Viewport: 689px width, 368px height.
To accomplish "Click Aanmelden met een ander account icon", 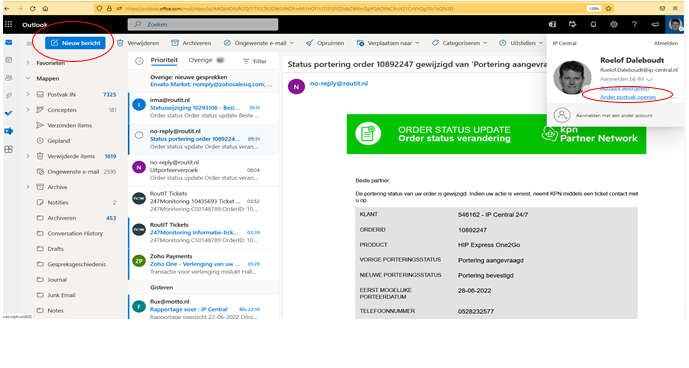I will tap(562, 115).
